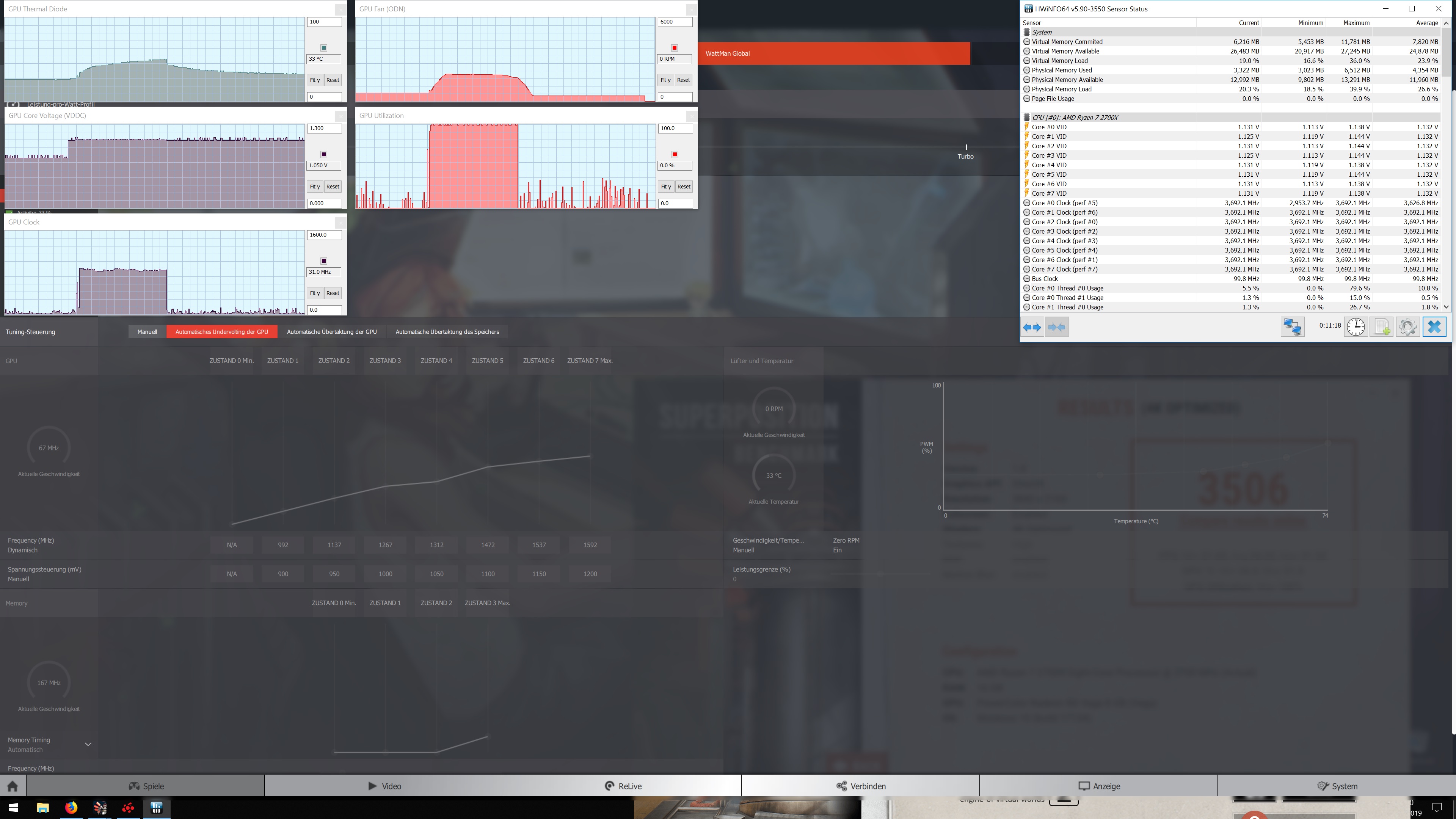Click the collapse columns arrows icon in HWiNFO

coord(1056,327)
